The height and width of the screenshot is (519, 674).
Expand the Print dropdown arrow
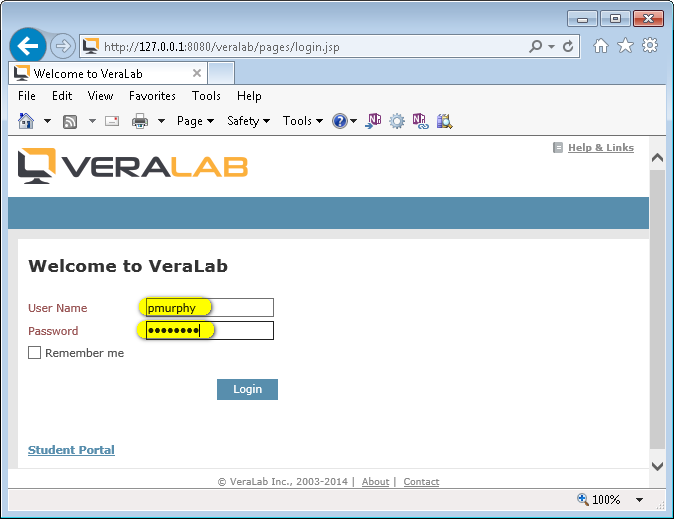(161, 121)
